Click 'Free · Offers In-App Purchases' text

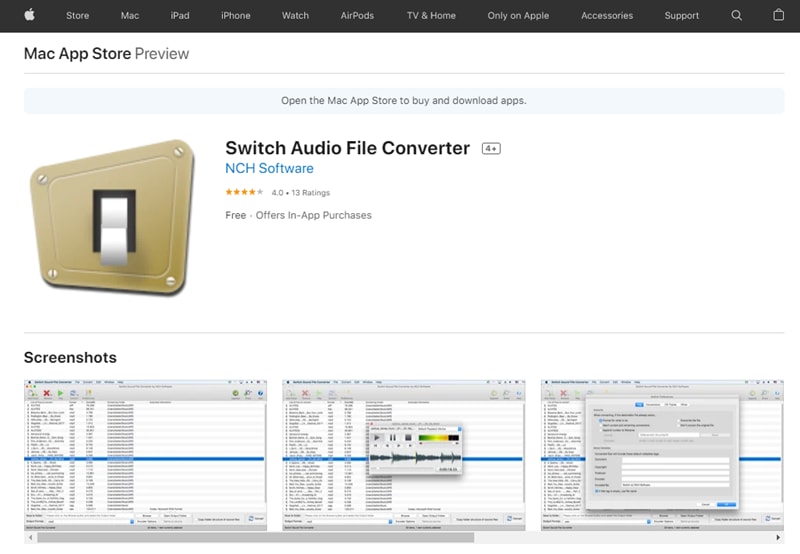coord(298,215)
